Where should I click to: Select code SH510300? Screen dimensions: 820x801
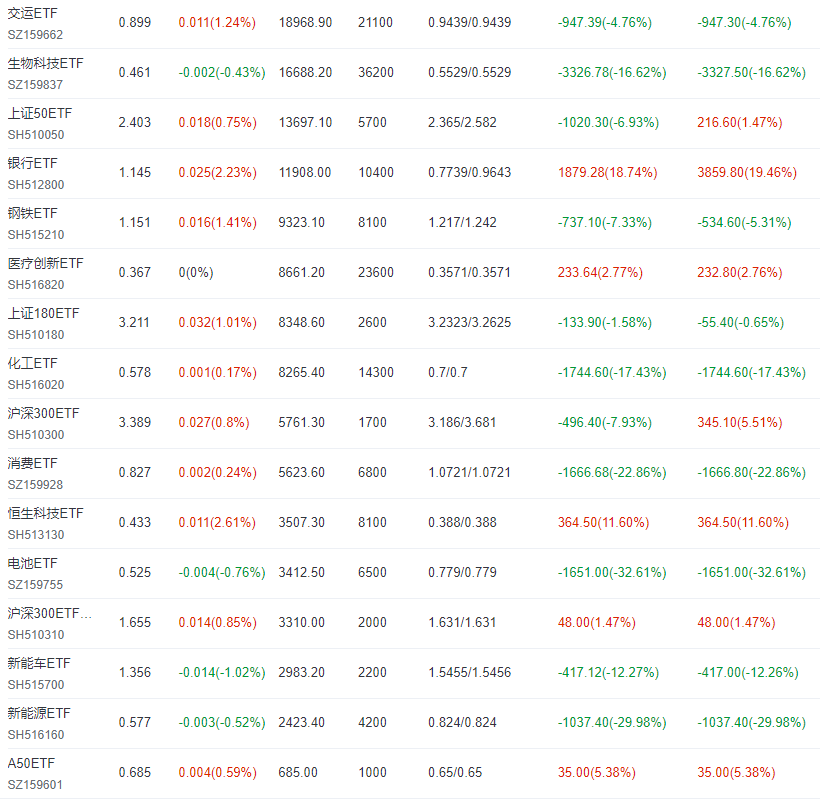[x=36, y=435]
